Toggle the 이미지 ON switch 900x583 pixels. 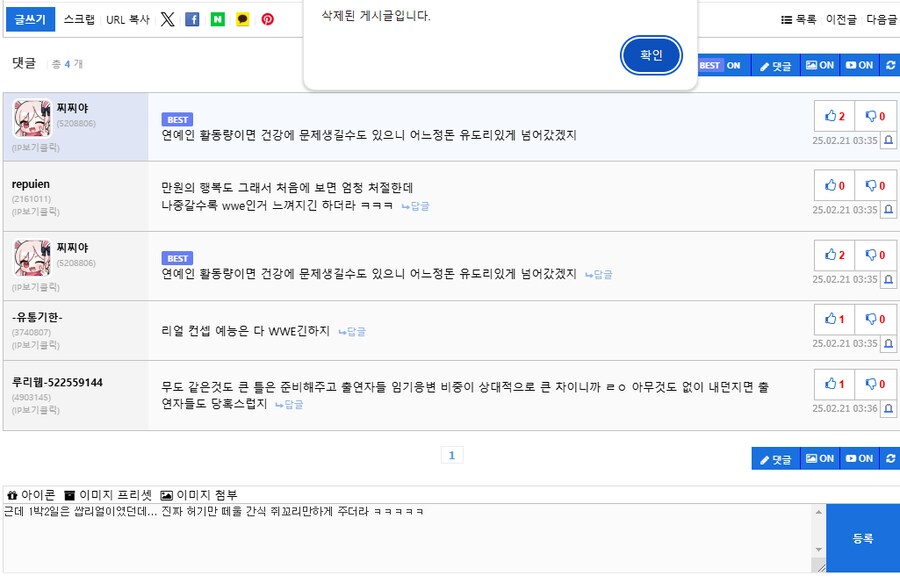click(820, 65)
